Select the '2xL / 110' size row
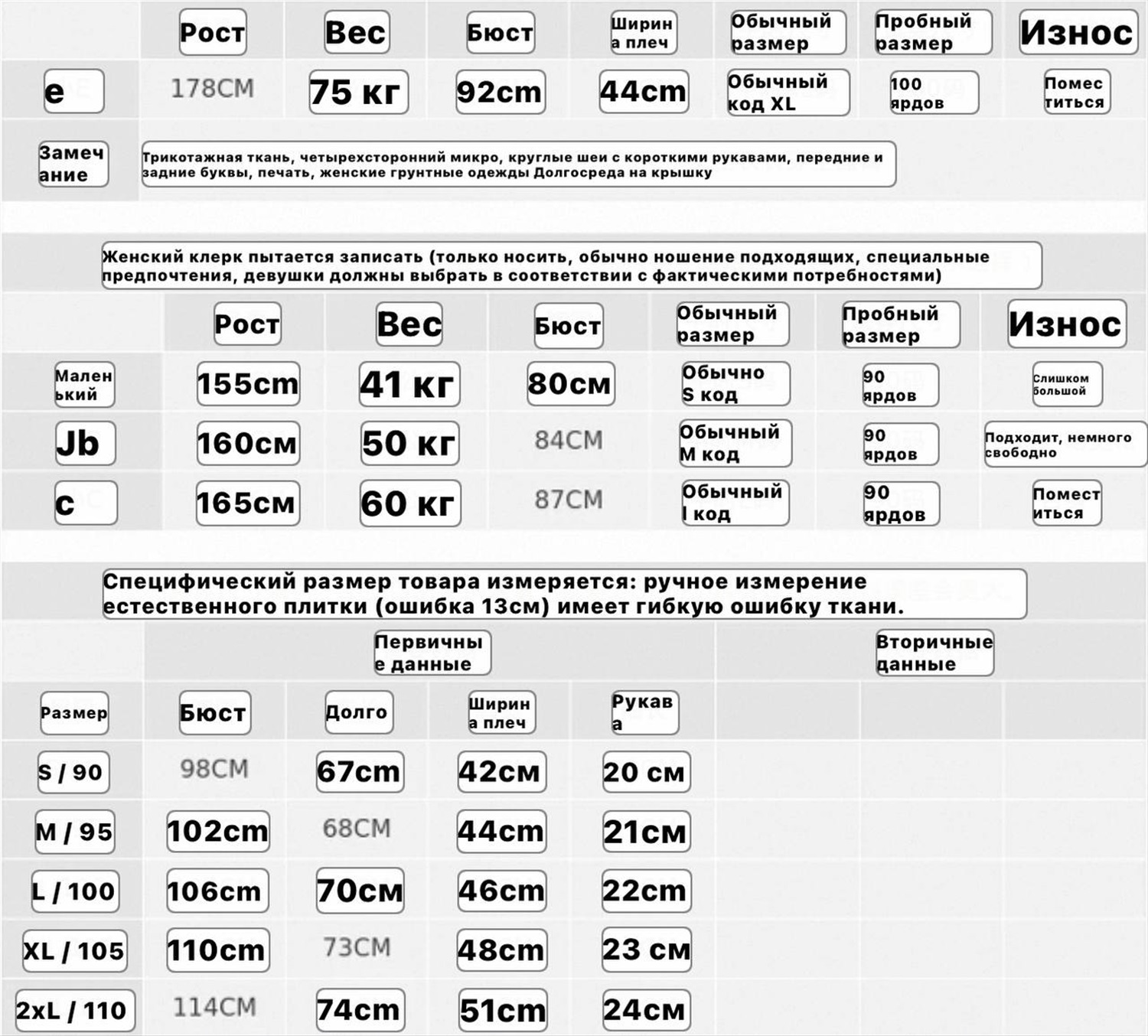 click(75, 1011)
